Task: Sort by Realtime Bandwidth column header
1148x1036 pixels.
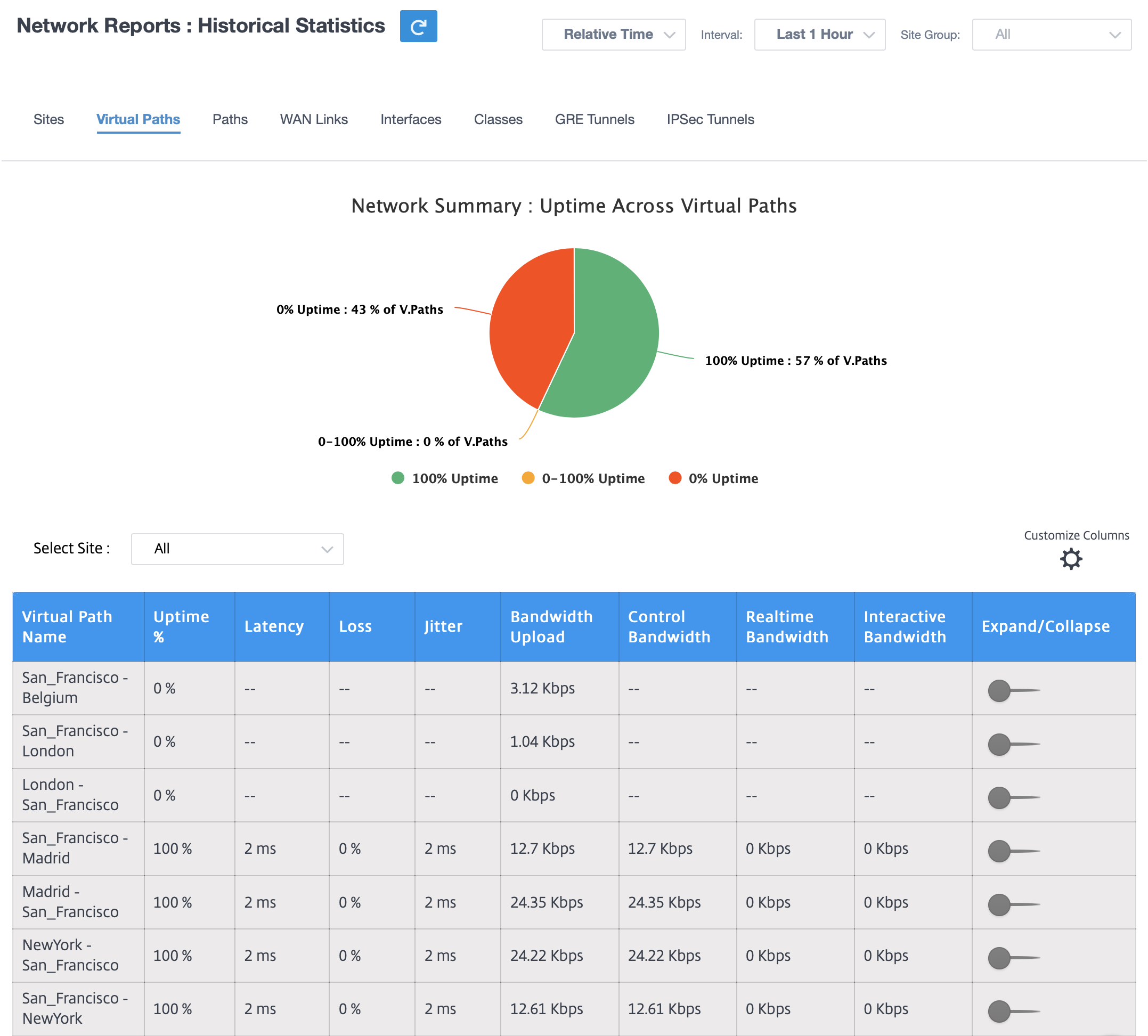Action: point(795,627)
